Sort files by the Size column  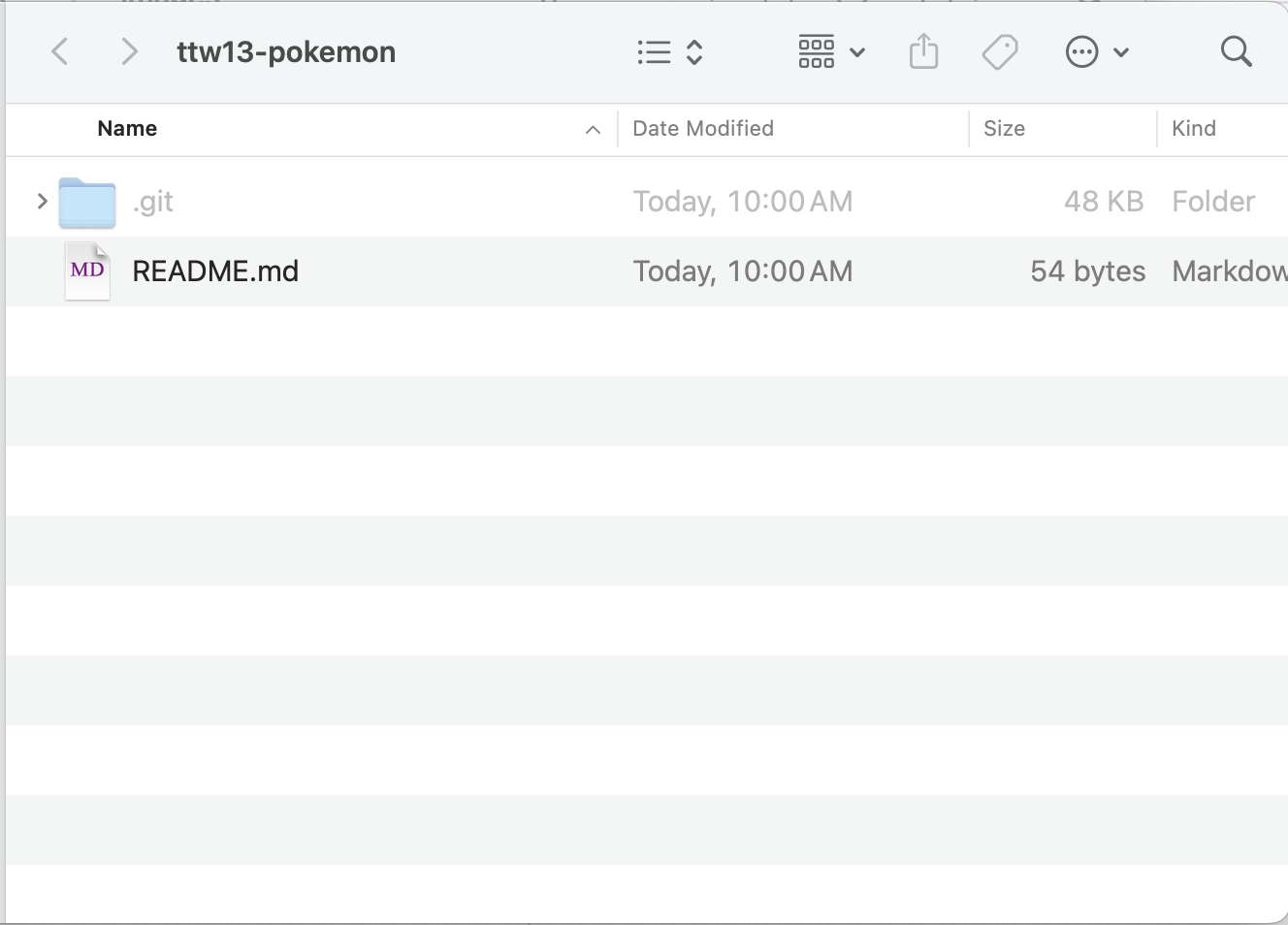tap(1004, 129)
